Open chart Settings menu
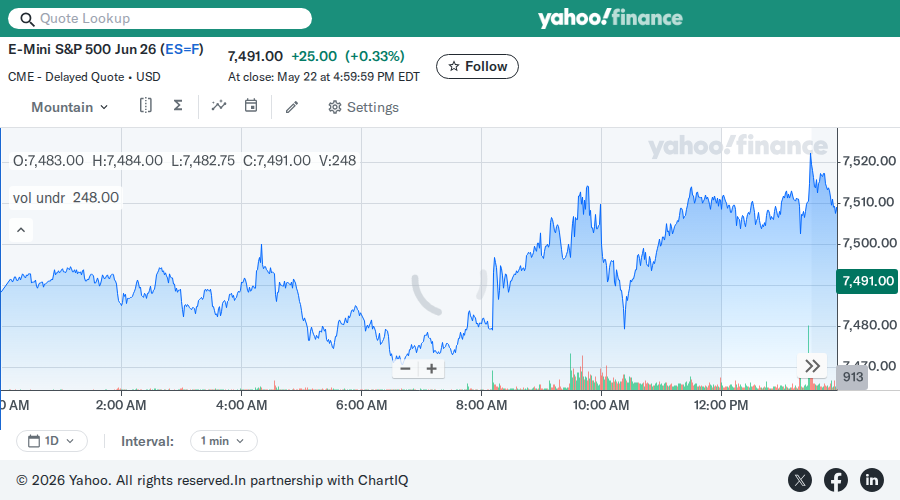 (363, 107)
